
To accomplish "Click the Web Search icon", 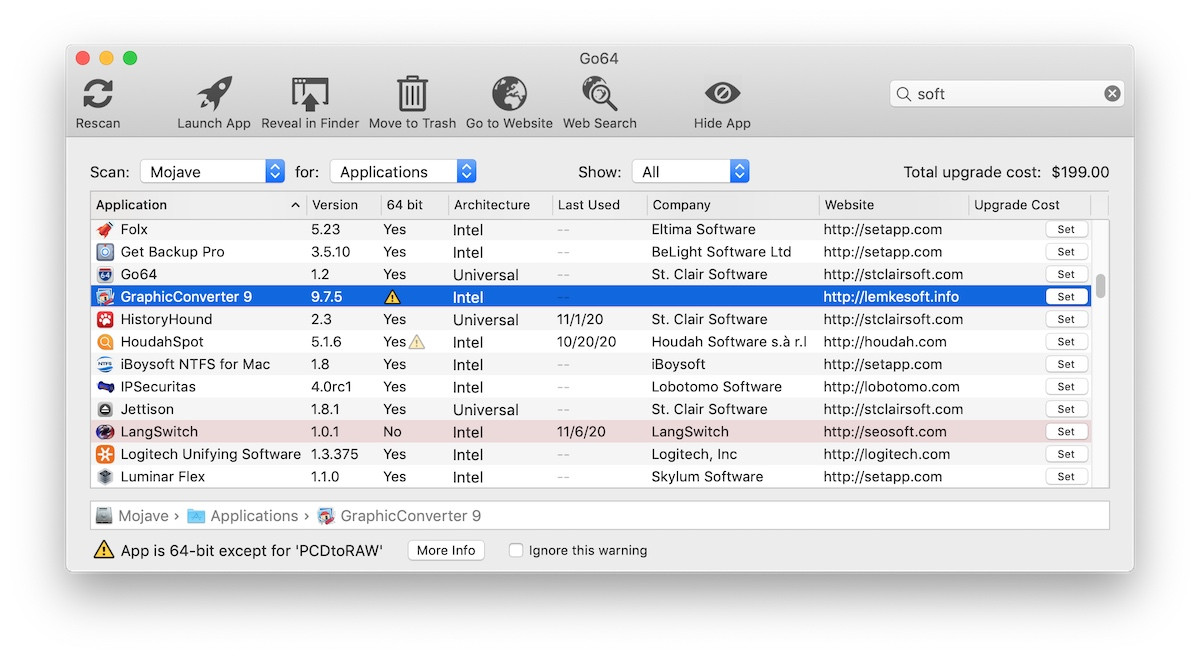I will (x=600, y=94).
